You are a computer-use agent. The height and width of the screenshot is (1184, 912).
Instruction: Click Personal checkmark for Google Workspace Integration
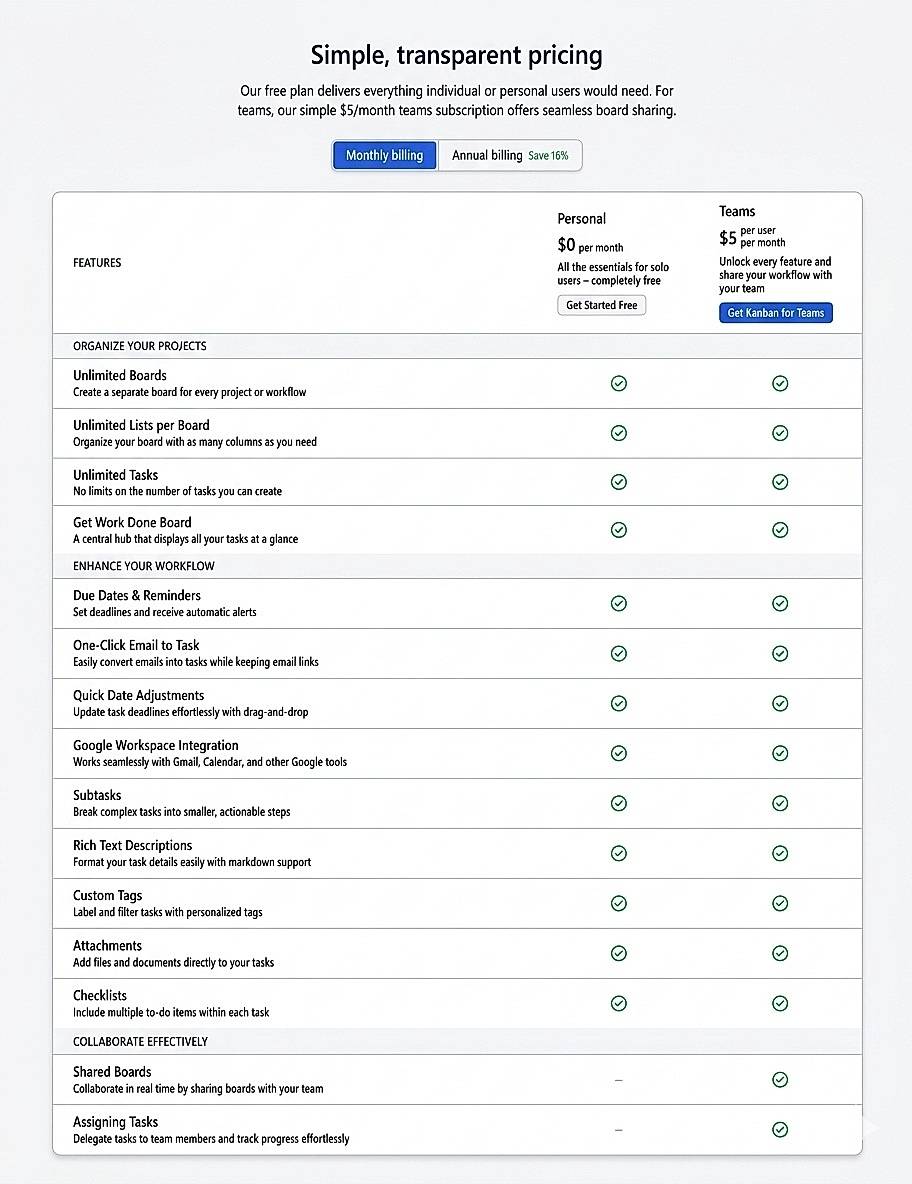(x=618, y=753)
